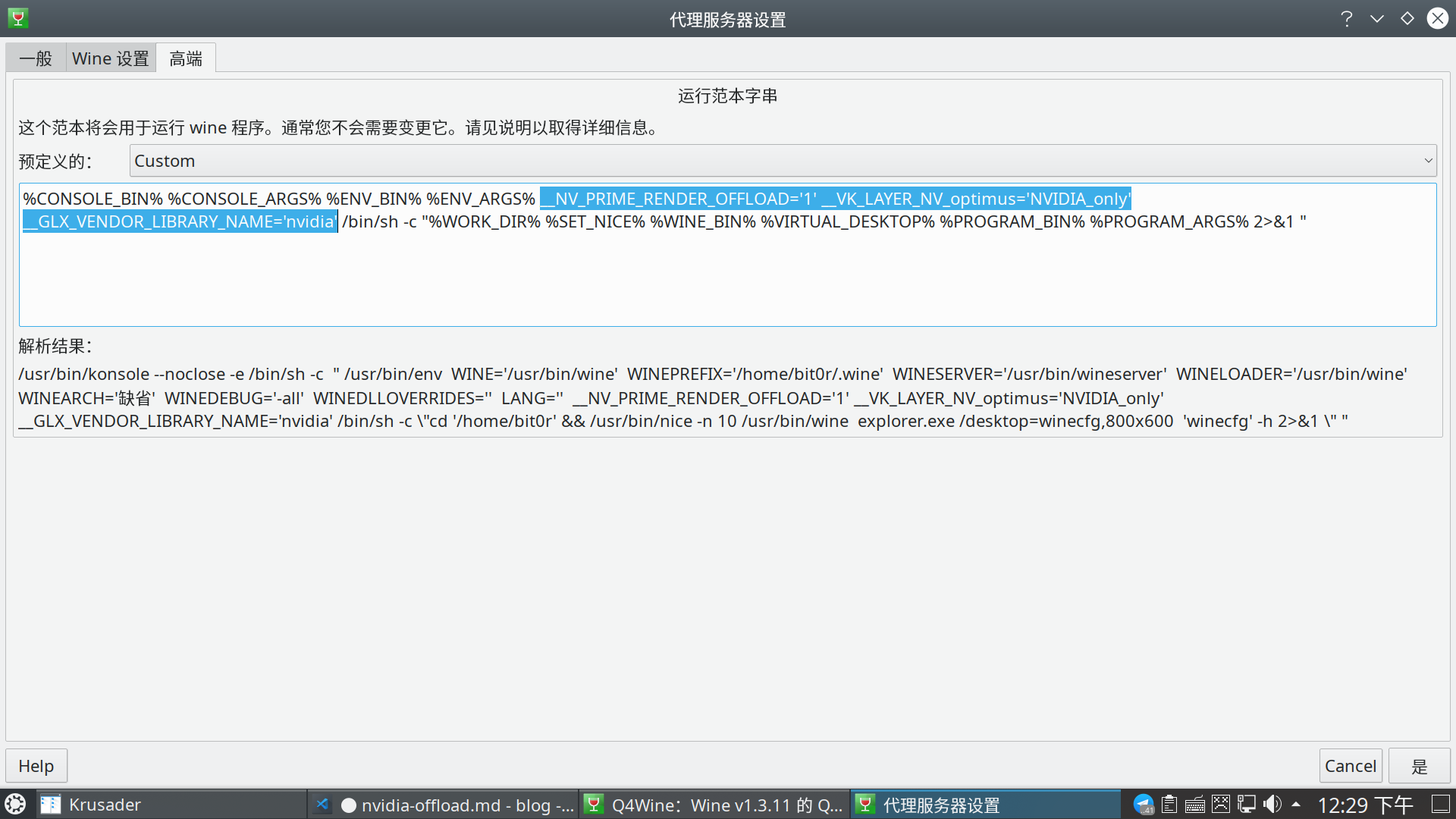The width and height of the screenshot is (1456, 819).
Task: Confirm with the 是 button
Action: pos(1420,766)
